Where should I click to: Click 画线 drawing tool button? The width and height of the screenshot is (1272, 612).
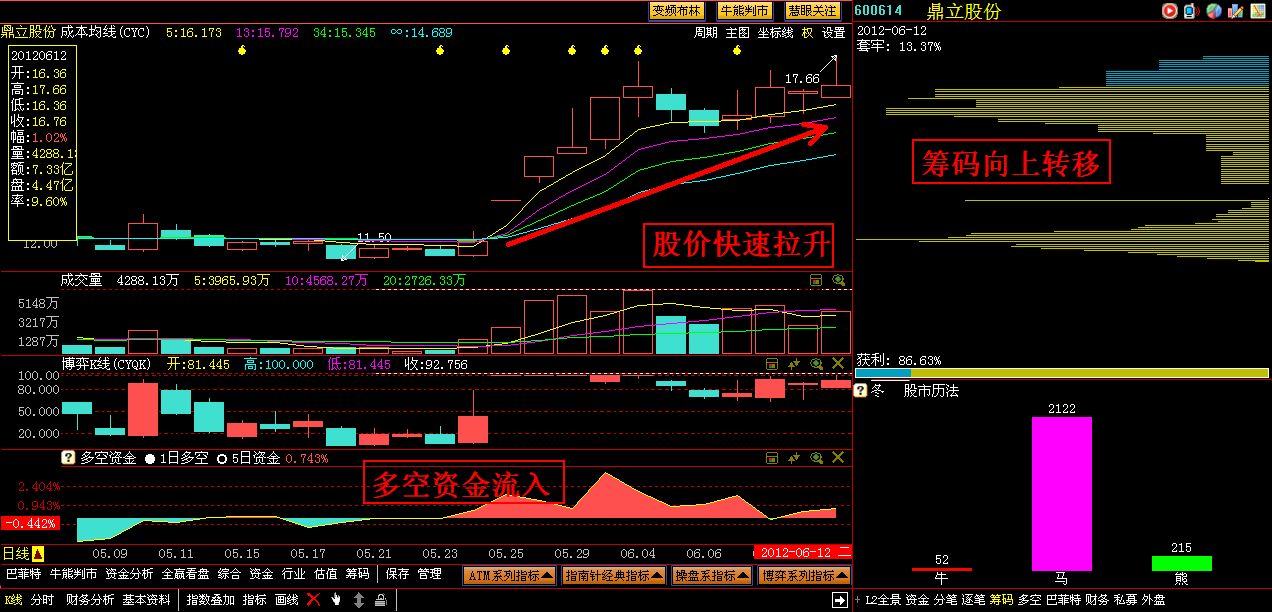(x=286, y=600)
